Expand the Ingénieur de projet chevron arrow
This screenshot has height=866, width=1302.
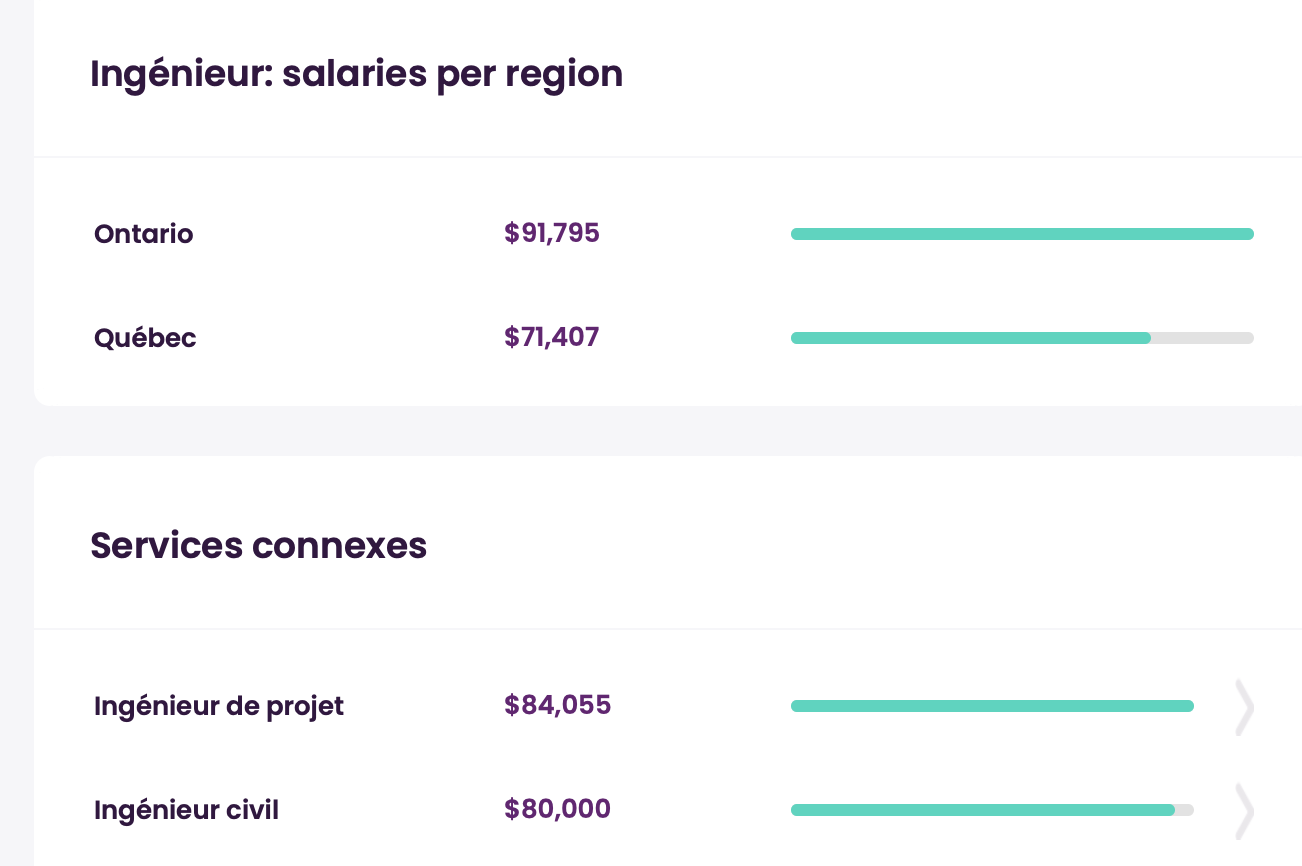coord(1244,707)
